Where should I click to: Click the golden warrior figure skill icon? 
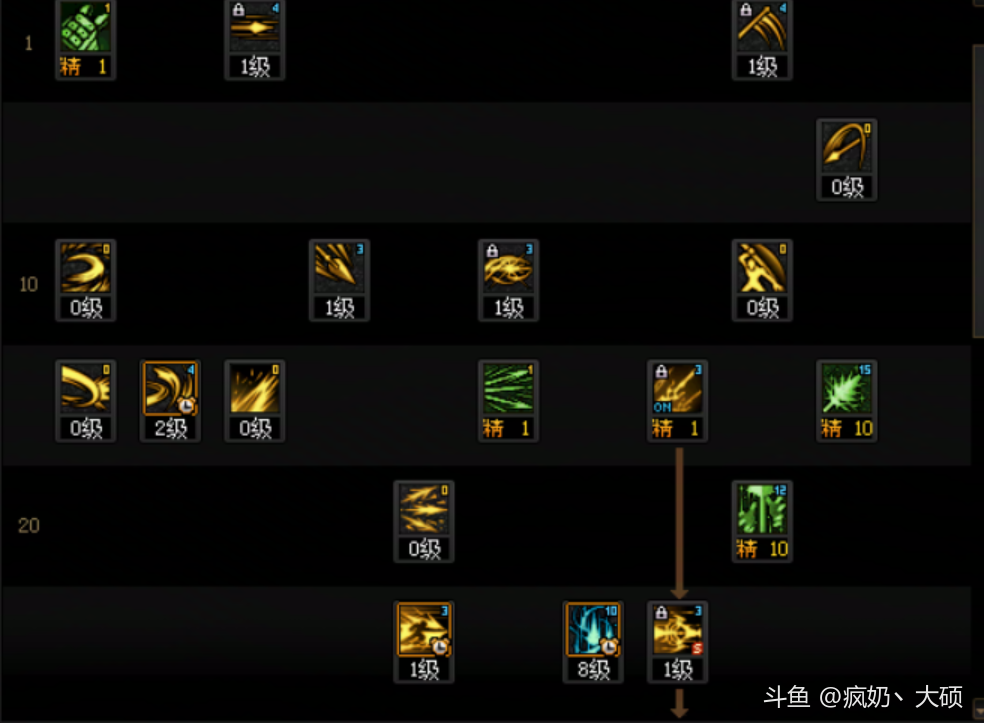tap(762, 268)
